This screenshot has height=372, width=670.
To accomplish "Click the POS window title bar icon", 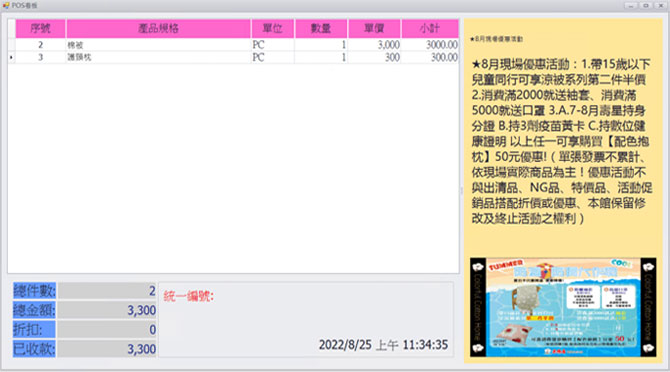I will pos(6,6).
